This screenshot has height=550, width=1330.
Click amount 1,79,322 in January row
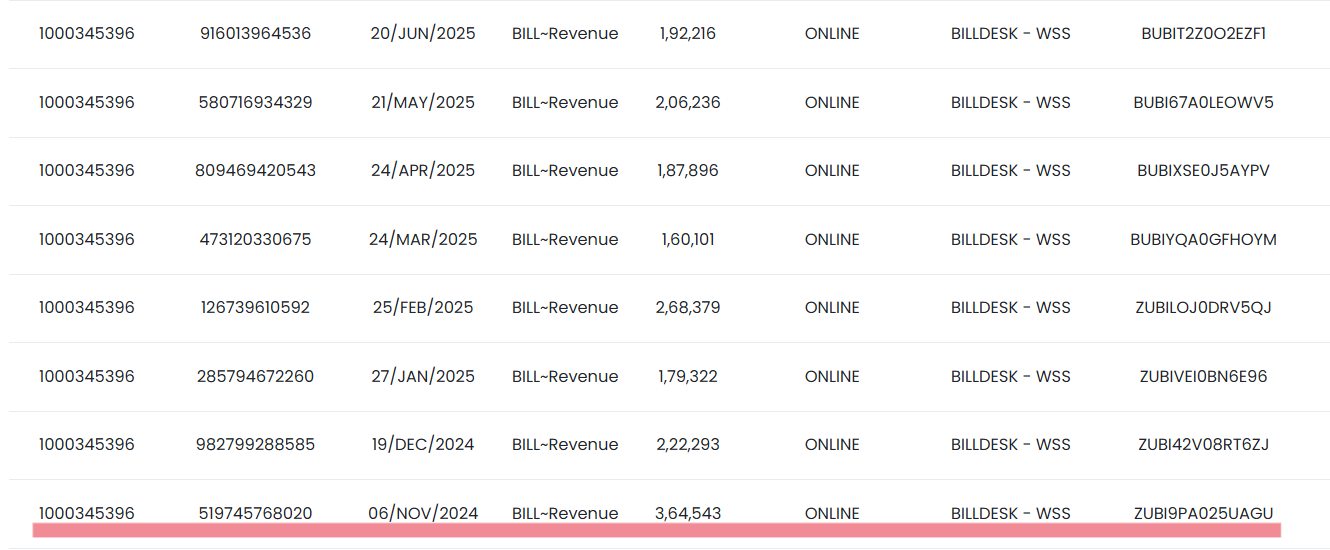688,376
